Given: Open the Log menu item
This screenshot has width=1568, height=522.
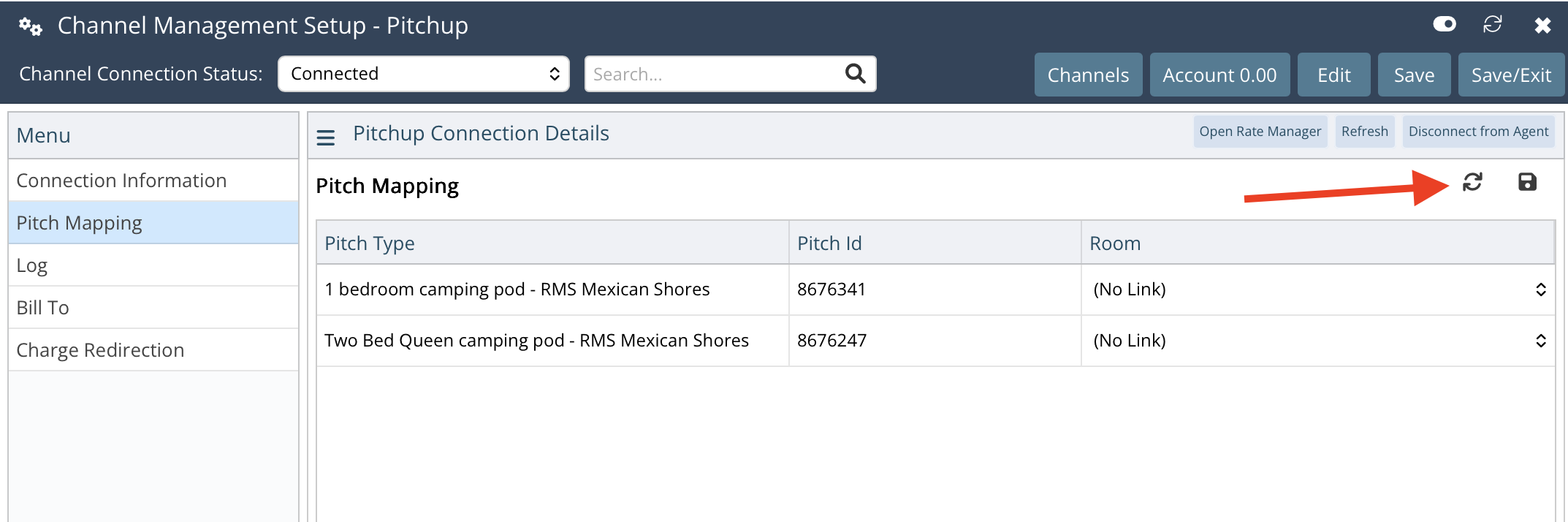Looking at the screenshot, I should [153, 265].
